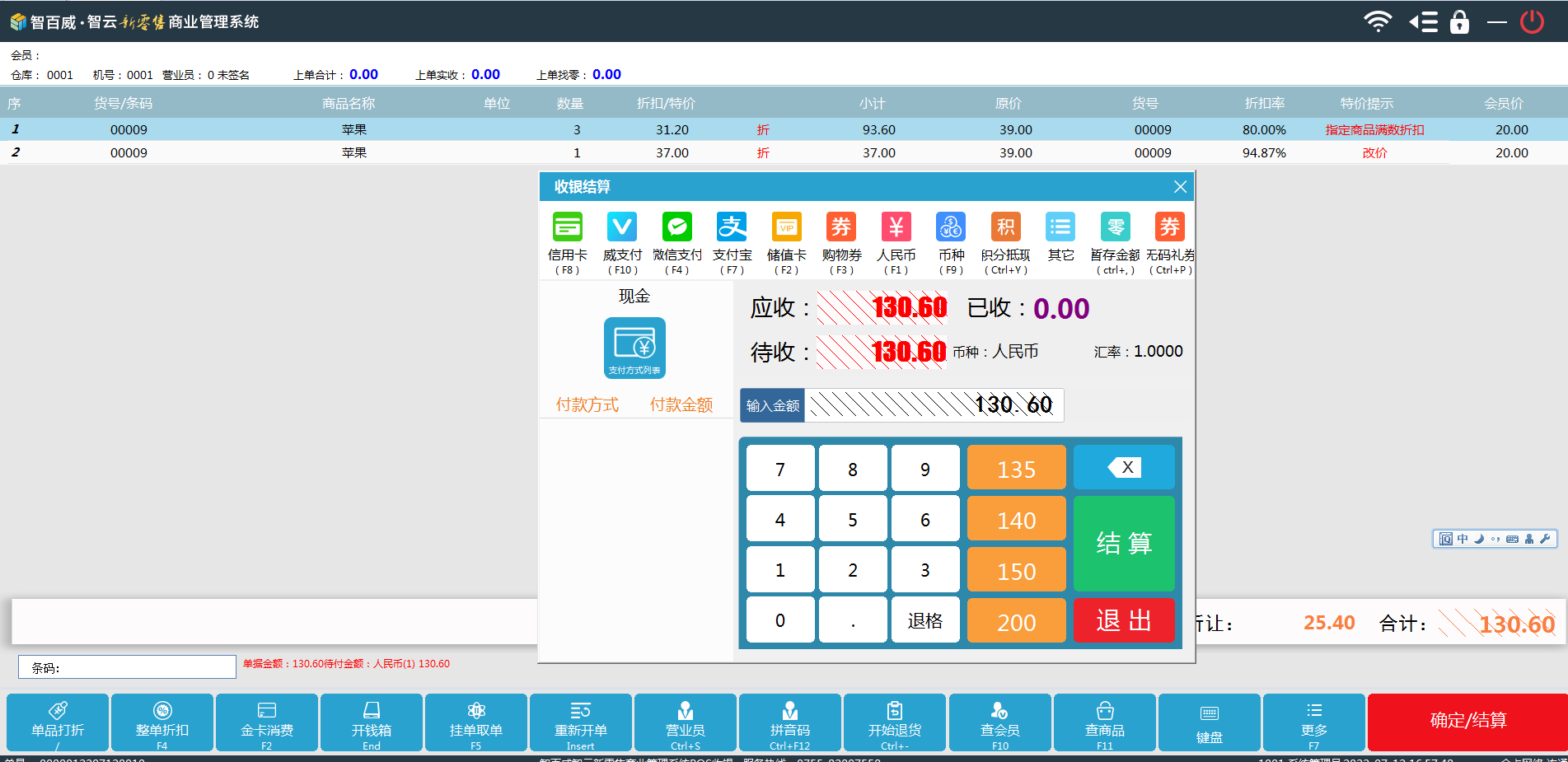Select the 支付宝 Alipay payment icon

click(732, 228)
